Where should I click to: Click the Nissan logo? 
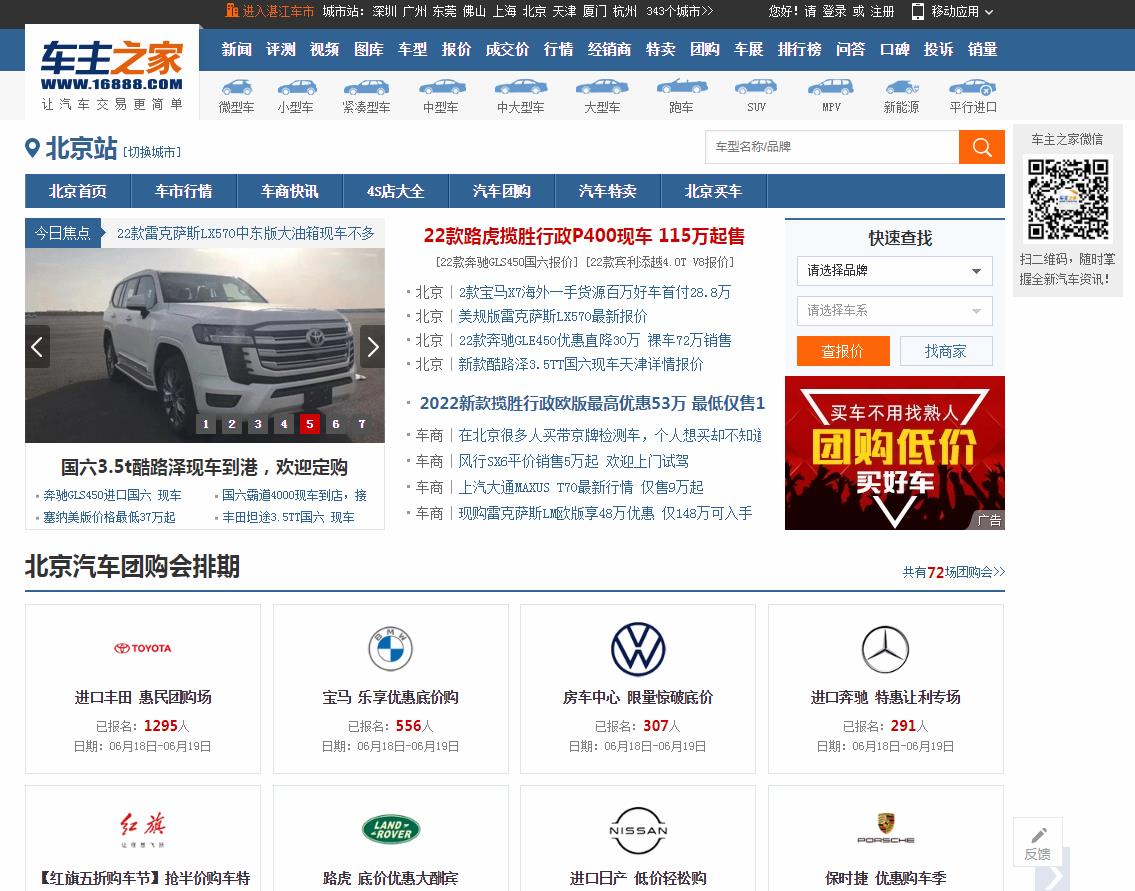638,830
